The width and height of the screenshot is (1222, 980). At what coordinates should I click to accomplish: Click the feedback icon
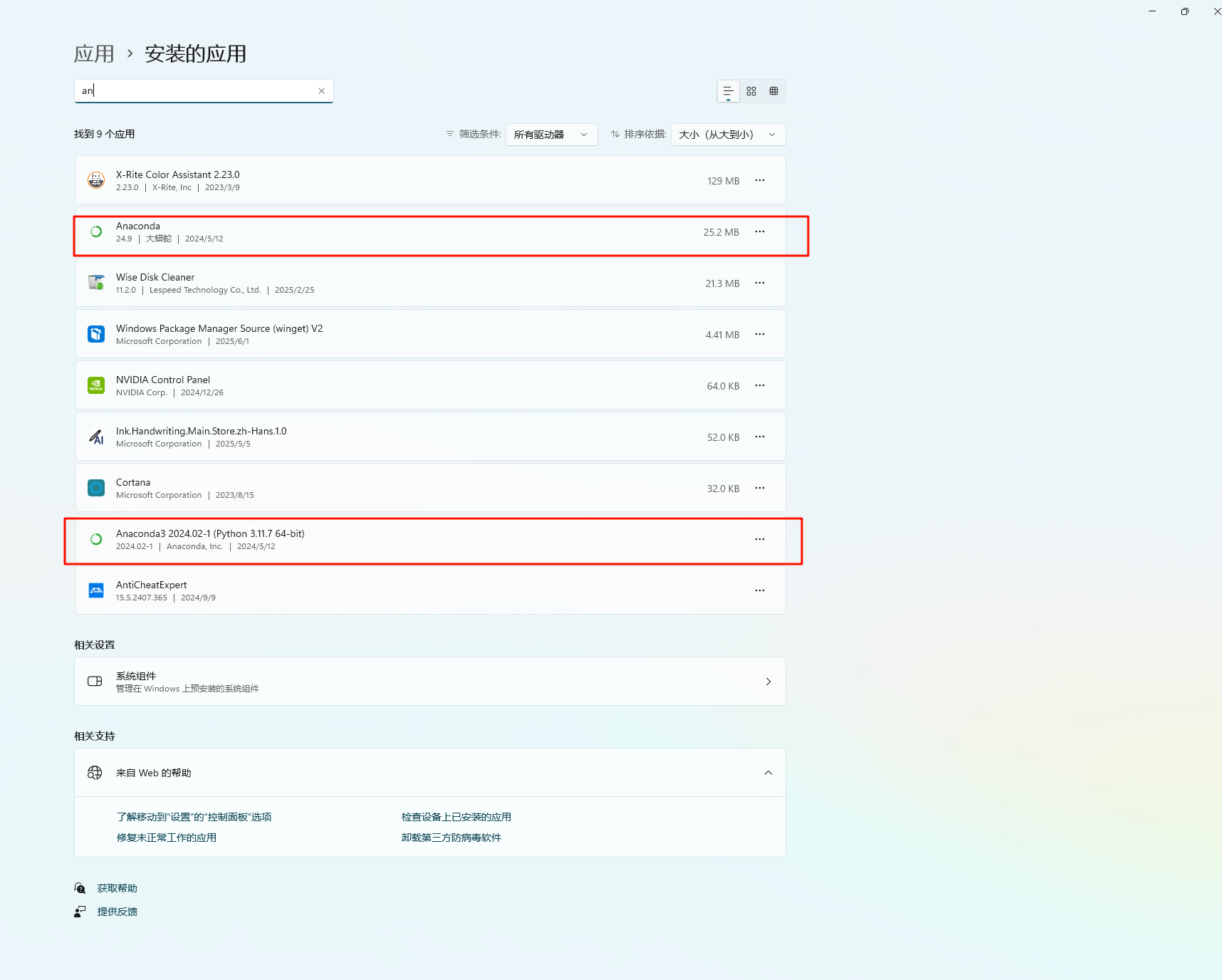tap(80, 912)
